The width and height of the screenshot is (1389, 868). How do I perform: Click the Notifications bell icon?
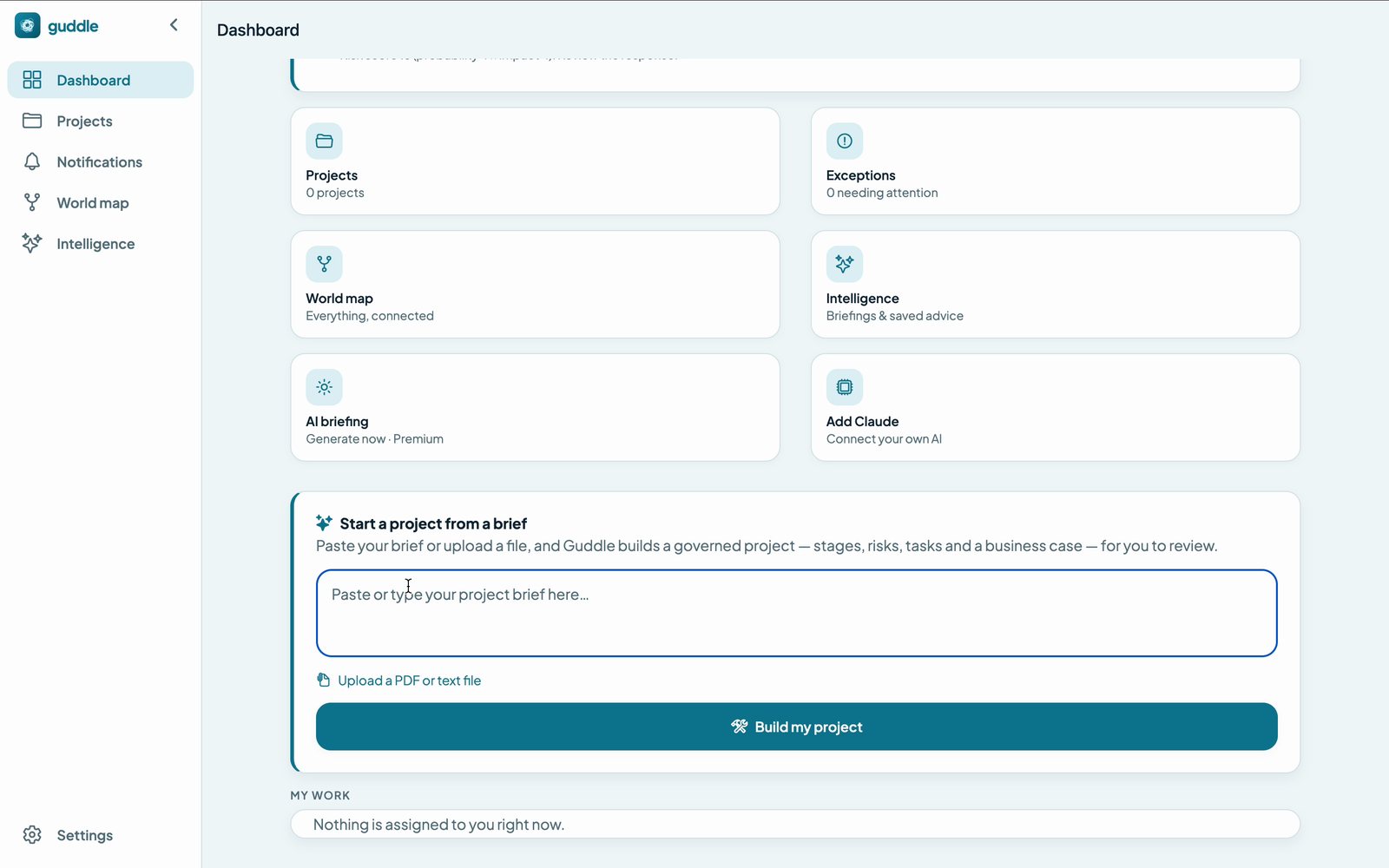tap(32, 161)
